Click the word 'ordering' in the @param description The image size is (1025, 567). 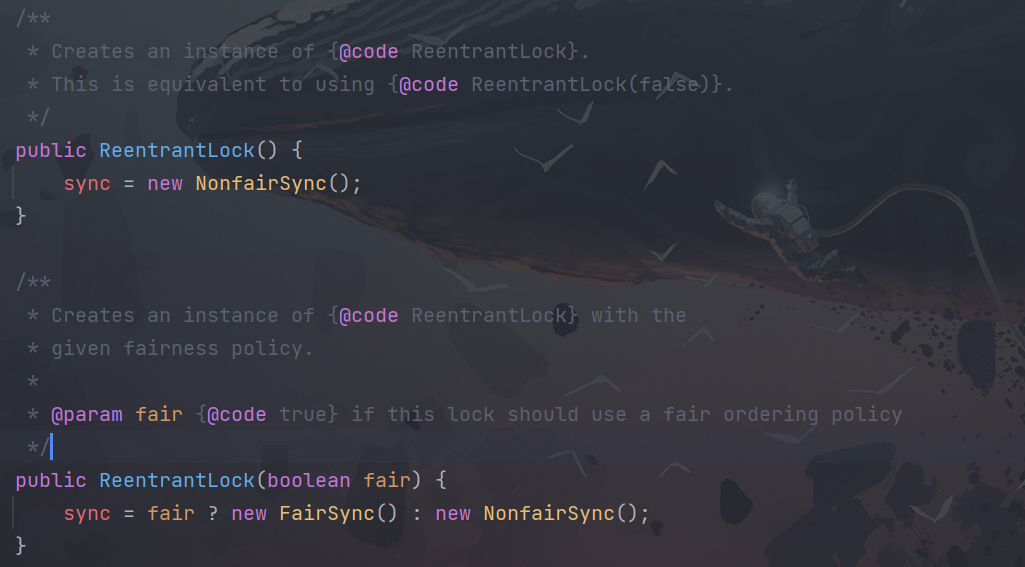[771, 415]
